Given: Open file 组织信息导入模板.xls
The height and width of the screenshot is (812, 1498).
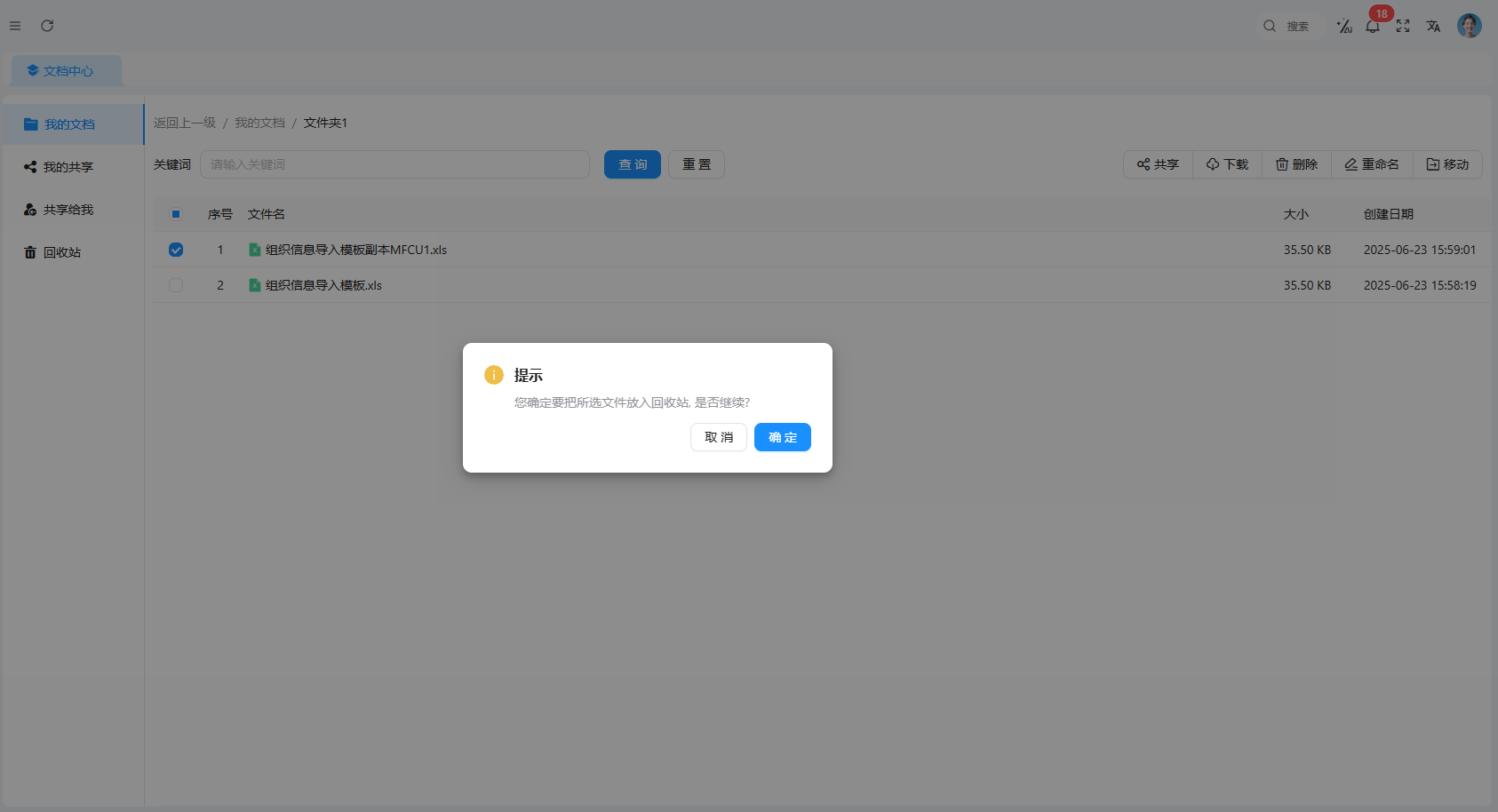Looking at the screenshot, I should pyautogui.click(x=323, y=285).
